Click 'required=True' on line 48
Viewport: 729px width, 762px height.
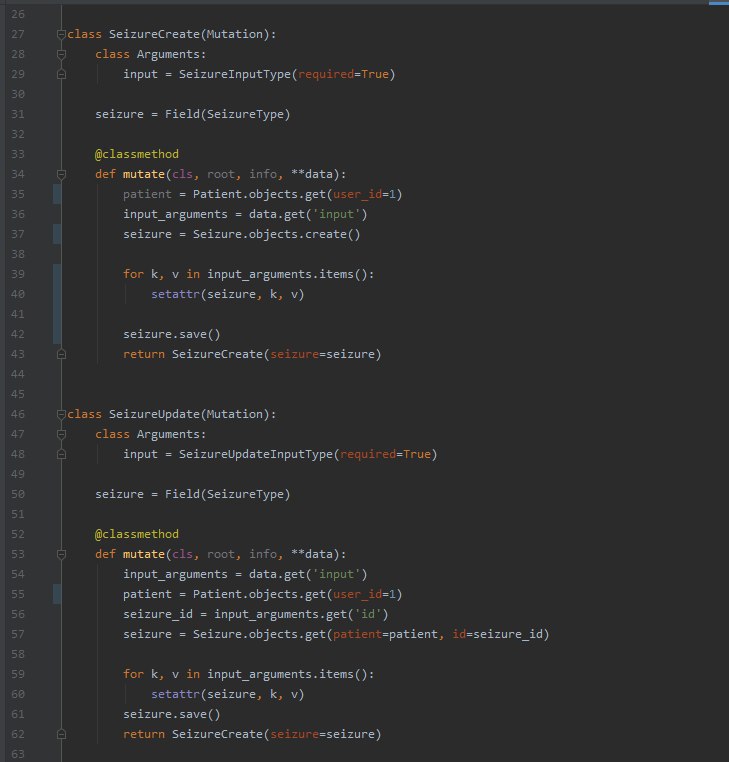(x=385, y=454)
